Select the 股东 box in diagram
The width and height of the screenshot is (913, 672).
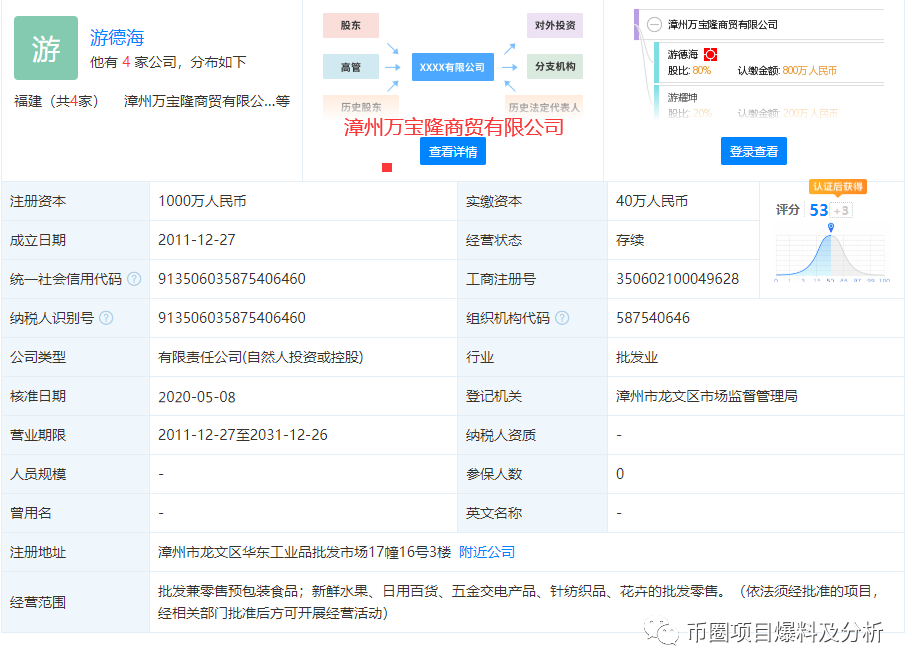[x=351, y=26]
